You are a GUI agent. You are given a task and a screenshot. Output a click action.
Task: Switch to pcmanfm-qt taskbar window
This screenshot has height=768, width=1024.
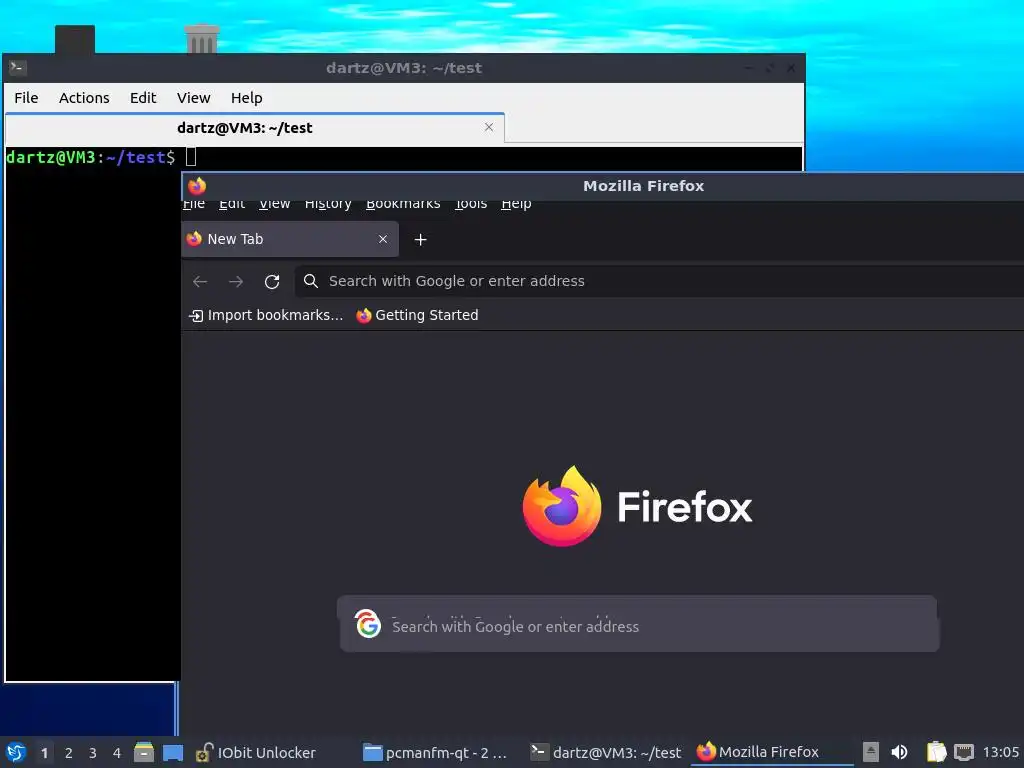pyautogui.click(x=435, y=753)
